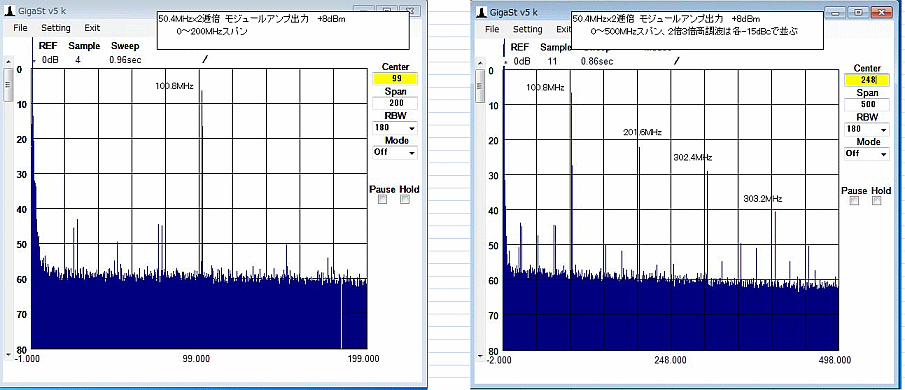Click the Center field showing 248
The width and height of the screenshot is (905, 390).
click(x=867, y=80)
